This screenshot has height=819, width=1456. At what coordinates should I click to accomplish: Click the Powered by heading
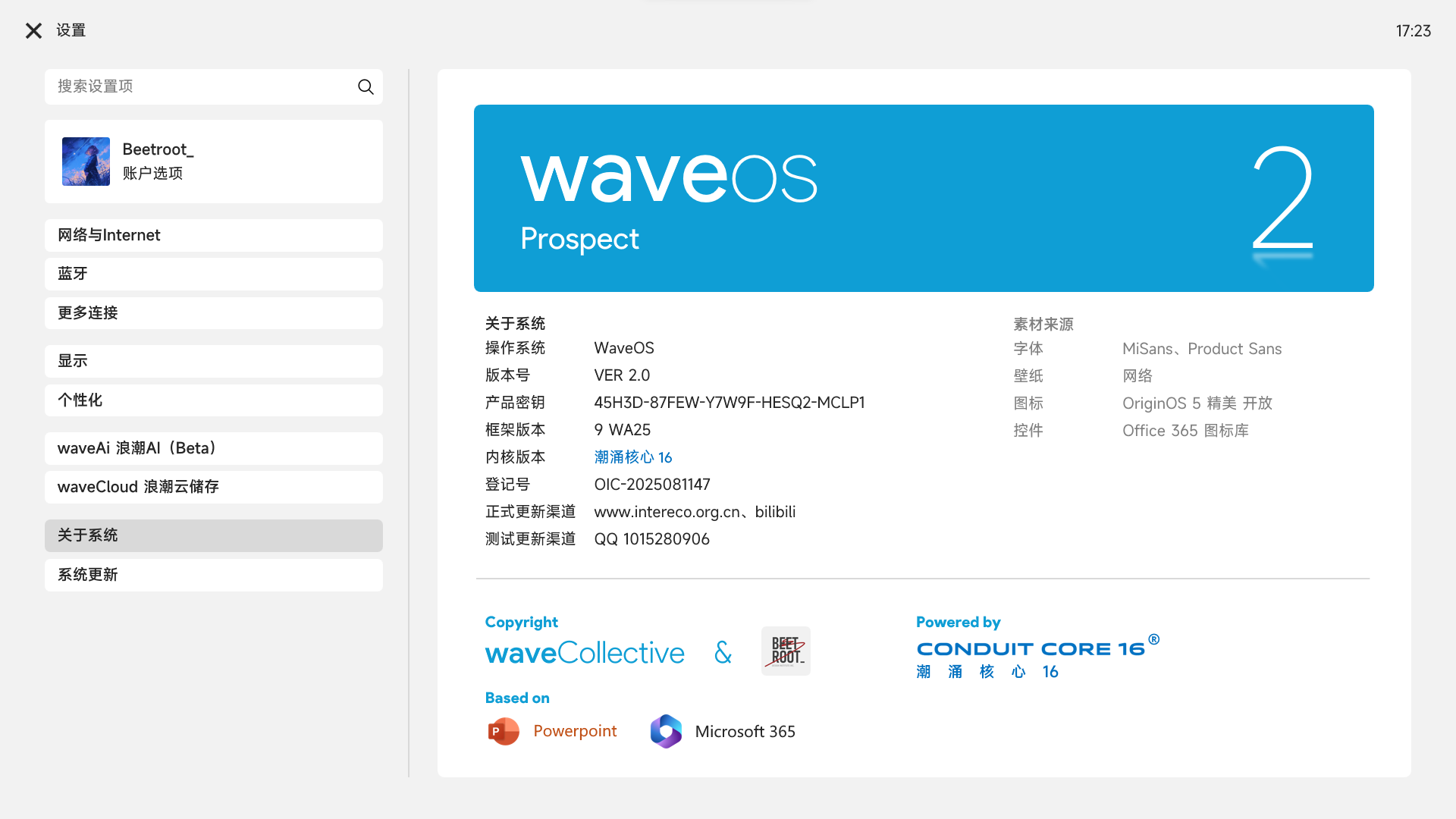(959, 622)
